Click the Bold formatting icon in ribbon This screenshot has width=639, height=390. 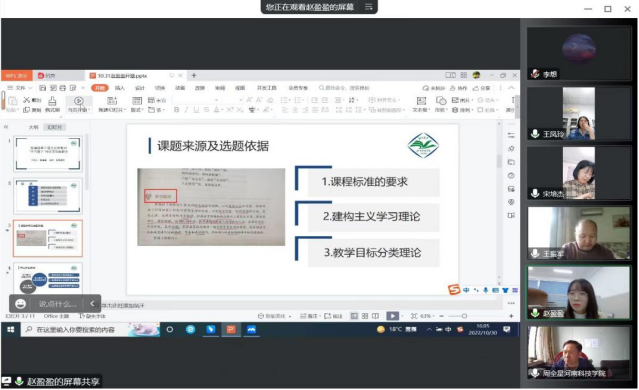coord(176,110)
